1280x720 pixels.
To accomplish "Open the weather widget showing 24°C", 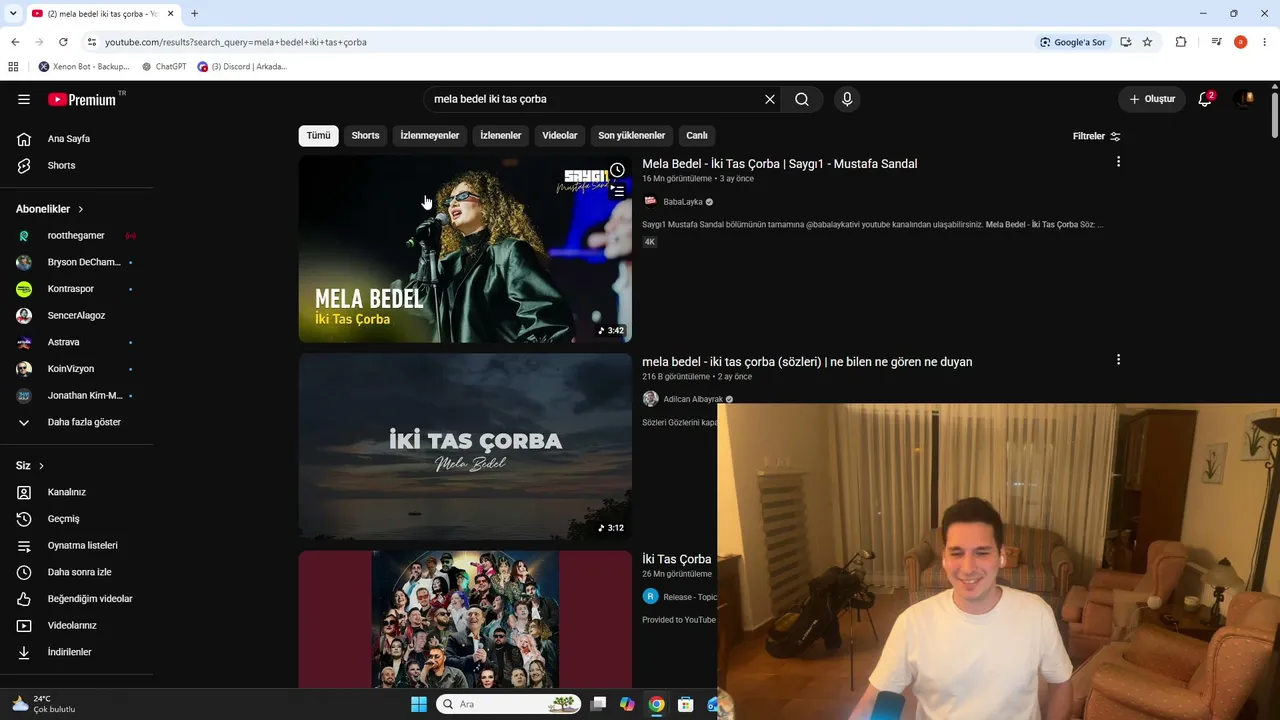I will pos(44,704).
